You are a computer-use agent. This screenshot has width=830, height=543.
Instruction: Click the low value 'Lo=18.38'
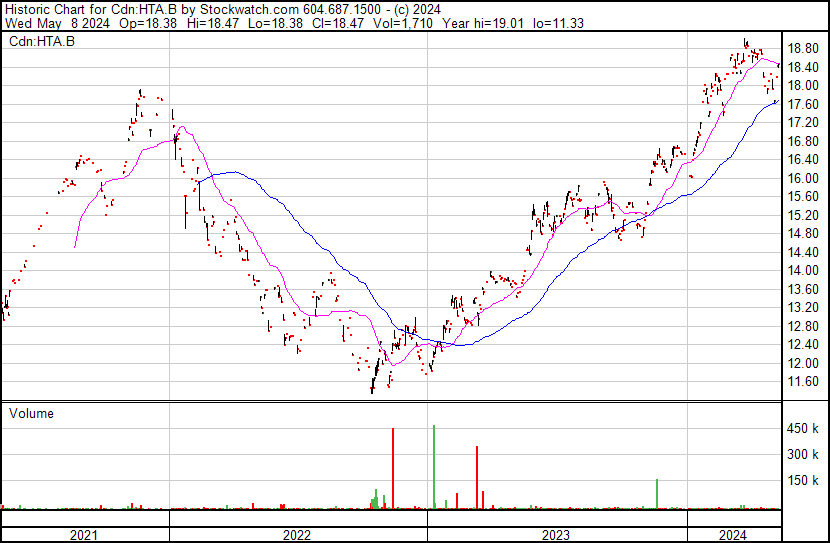pyautogui.click(x=275, y=23)
